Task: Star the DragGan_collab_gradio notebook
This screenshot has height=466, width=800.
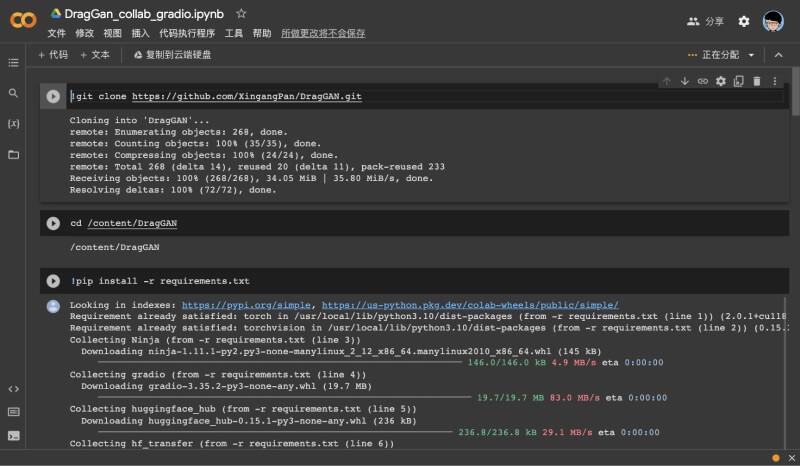Action: pyautogui.click(x=241, y=14)
